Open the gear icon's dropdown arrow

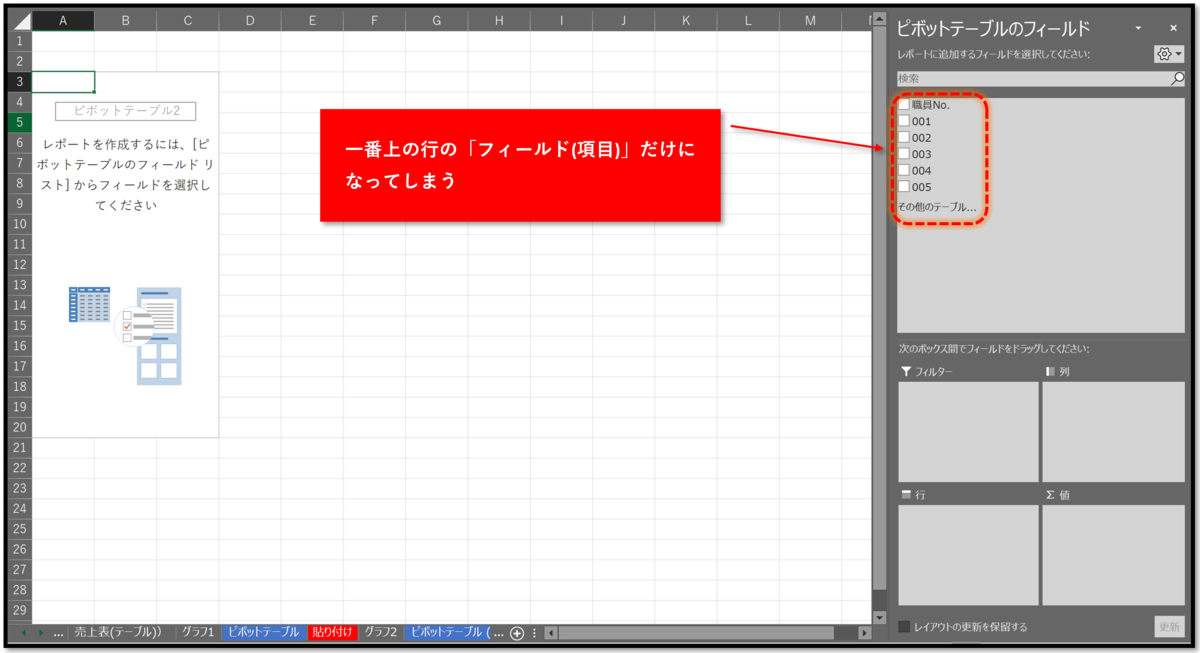(1179, 52)
